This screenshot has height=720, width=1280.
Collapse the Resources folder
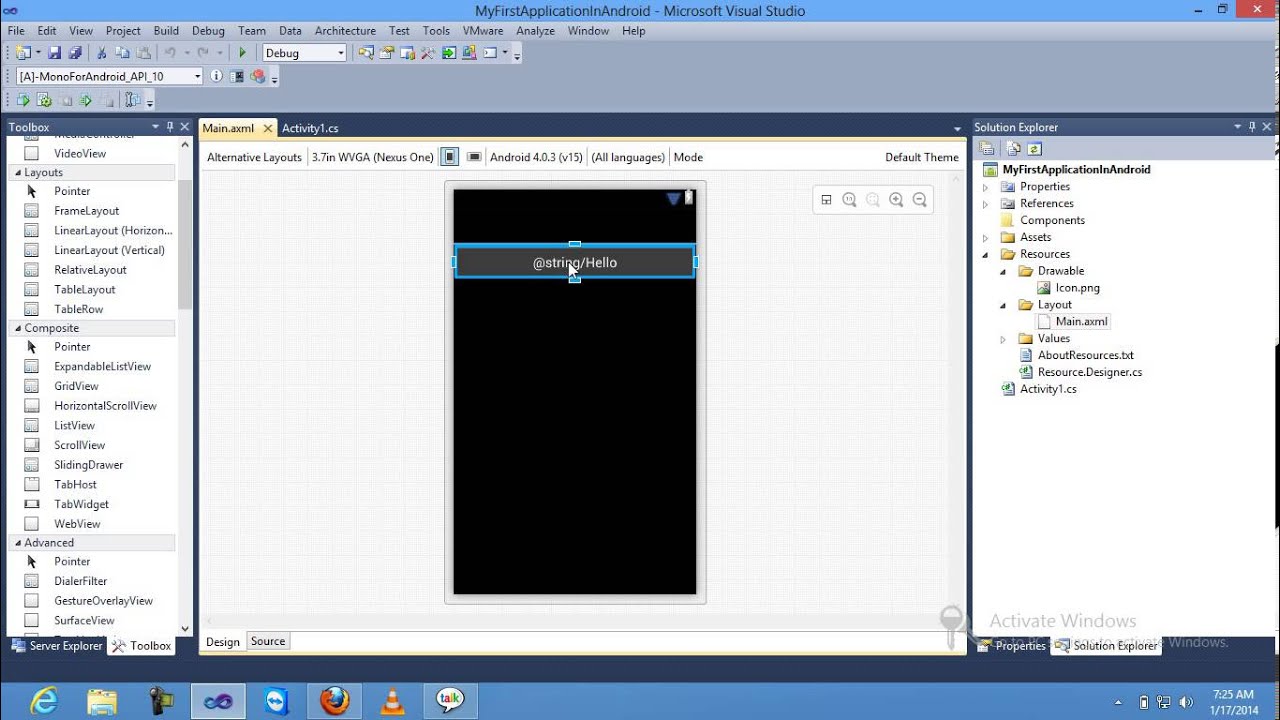(x=985, y=254)
